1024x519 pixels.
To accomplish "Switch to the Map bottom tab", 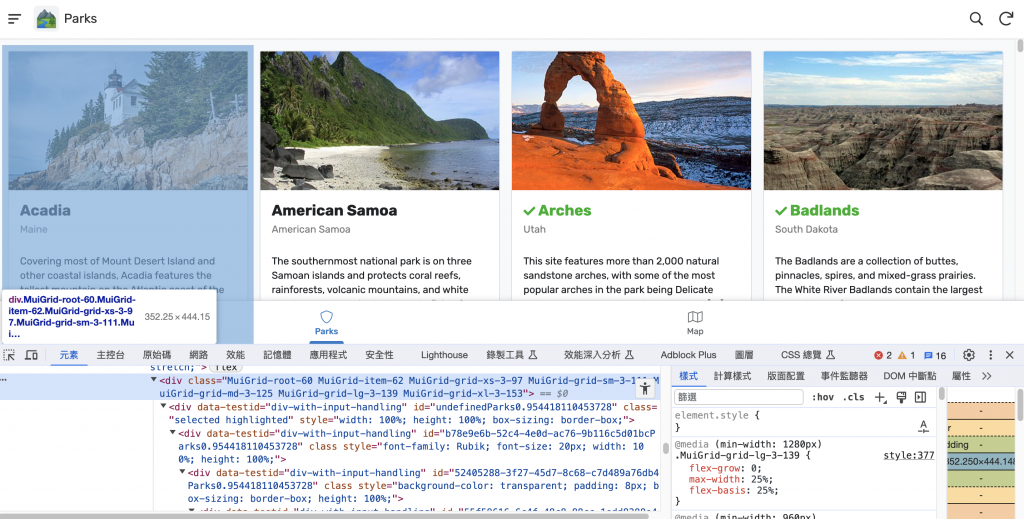I will pyautogui.click(x=695, y=323).
